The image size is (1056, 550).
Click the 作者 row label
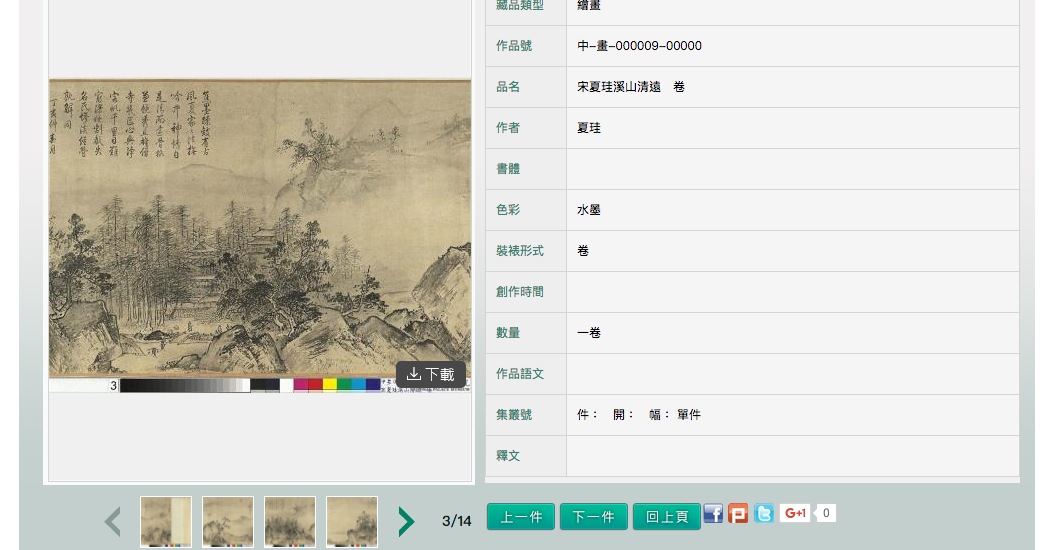click(x=508, y=128)
